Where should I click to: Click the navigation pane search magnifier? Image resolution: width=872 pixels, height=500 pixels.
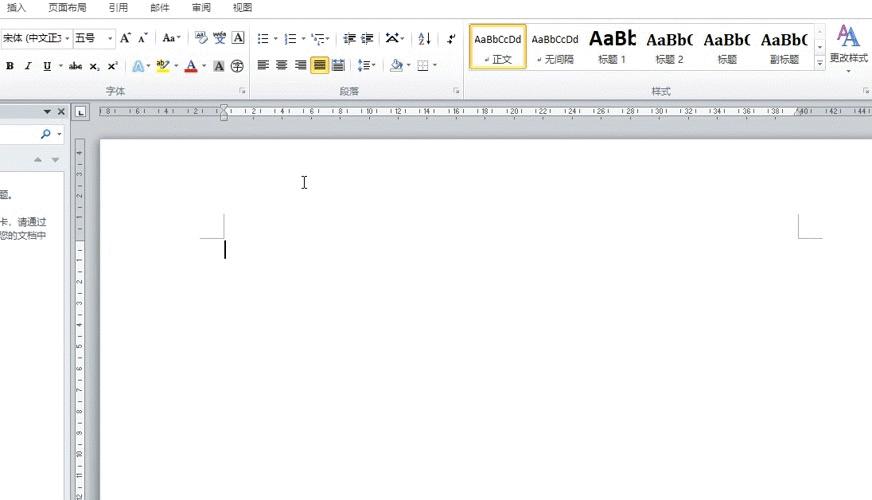point(46,133)
